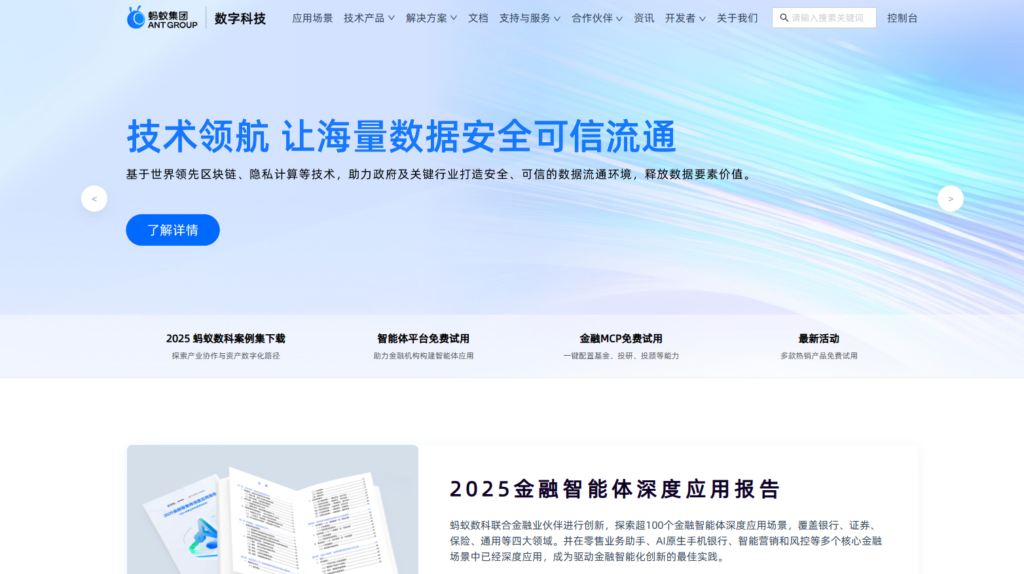Go to previous carousel slide arrow
1024x574 pixels.
94,199
